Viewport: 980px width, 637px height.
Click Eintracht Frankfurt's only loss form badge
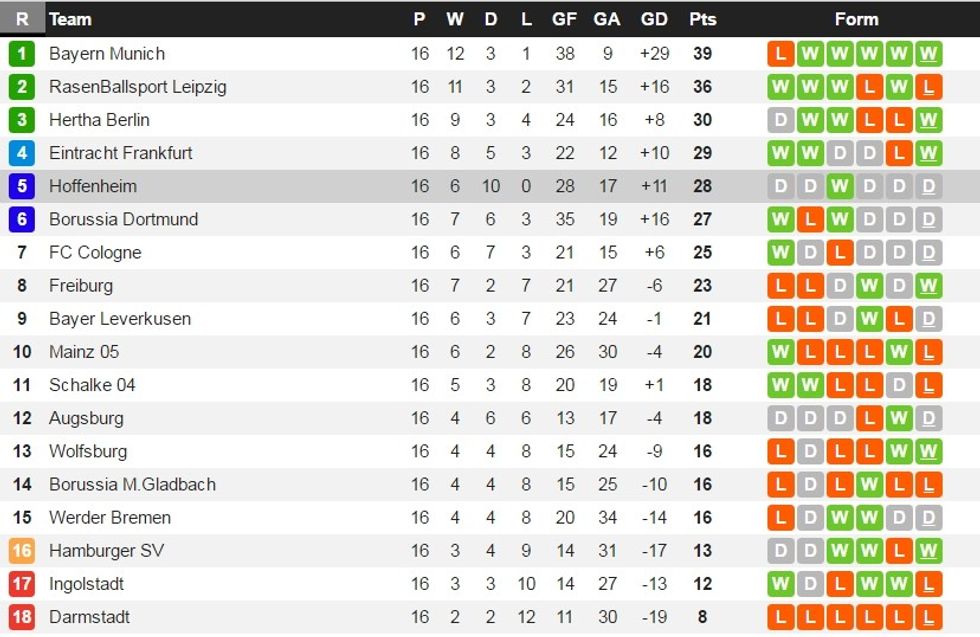click(899, 153)
